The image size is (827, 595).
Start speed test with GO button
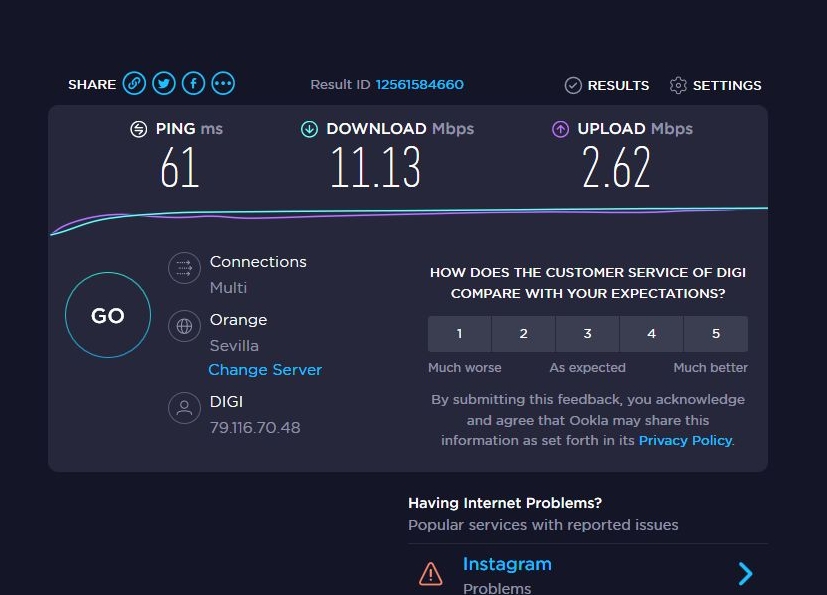click(108, 315)
